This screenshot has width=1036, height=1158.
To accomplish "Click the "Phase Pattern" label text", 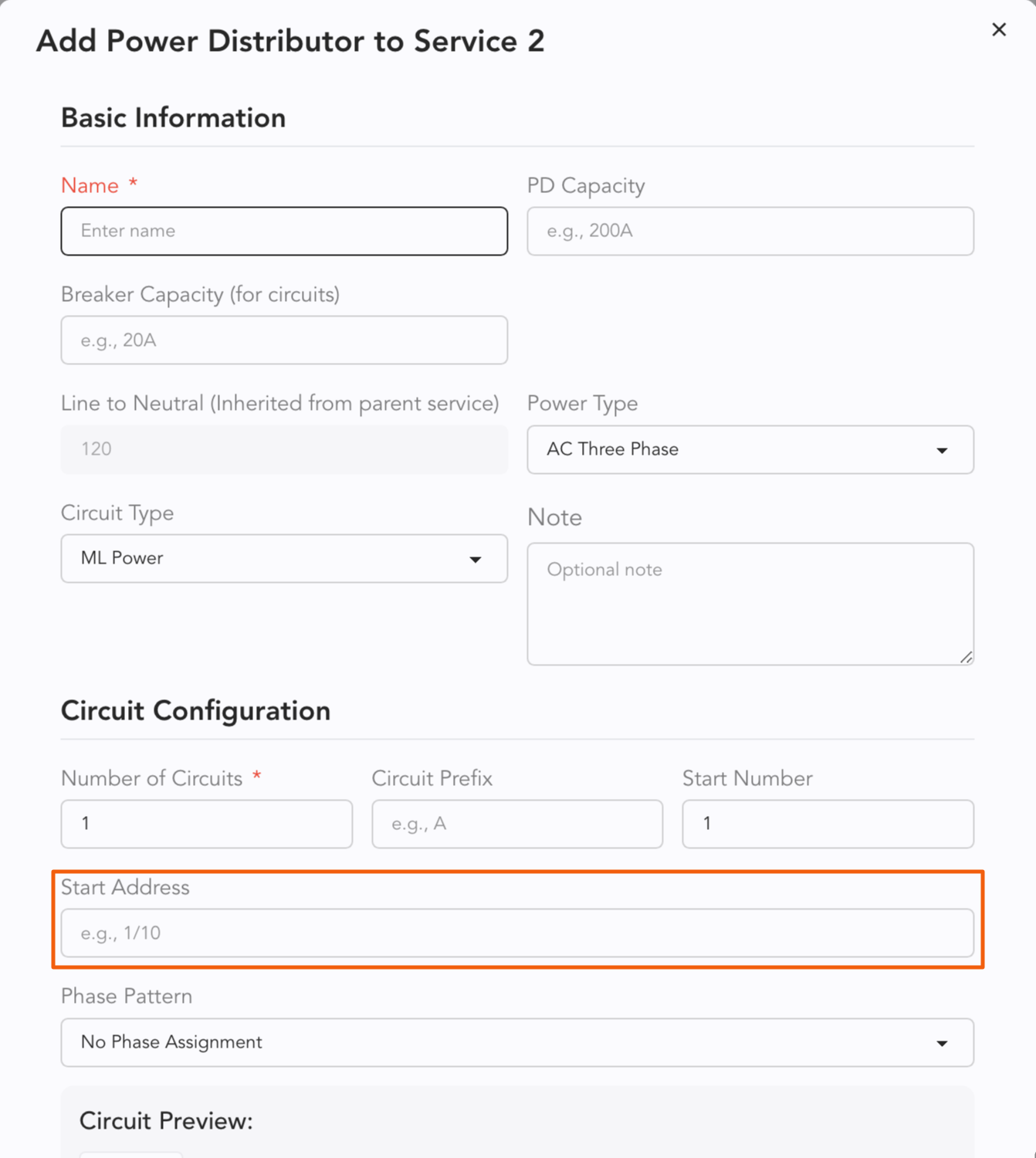I will [127, 997].
